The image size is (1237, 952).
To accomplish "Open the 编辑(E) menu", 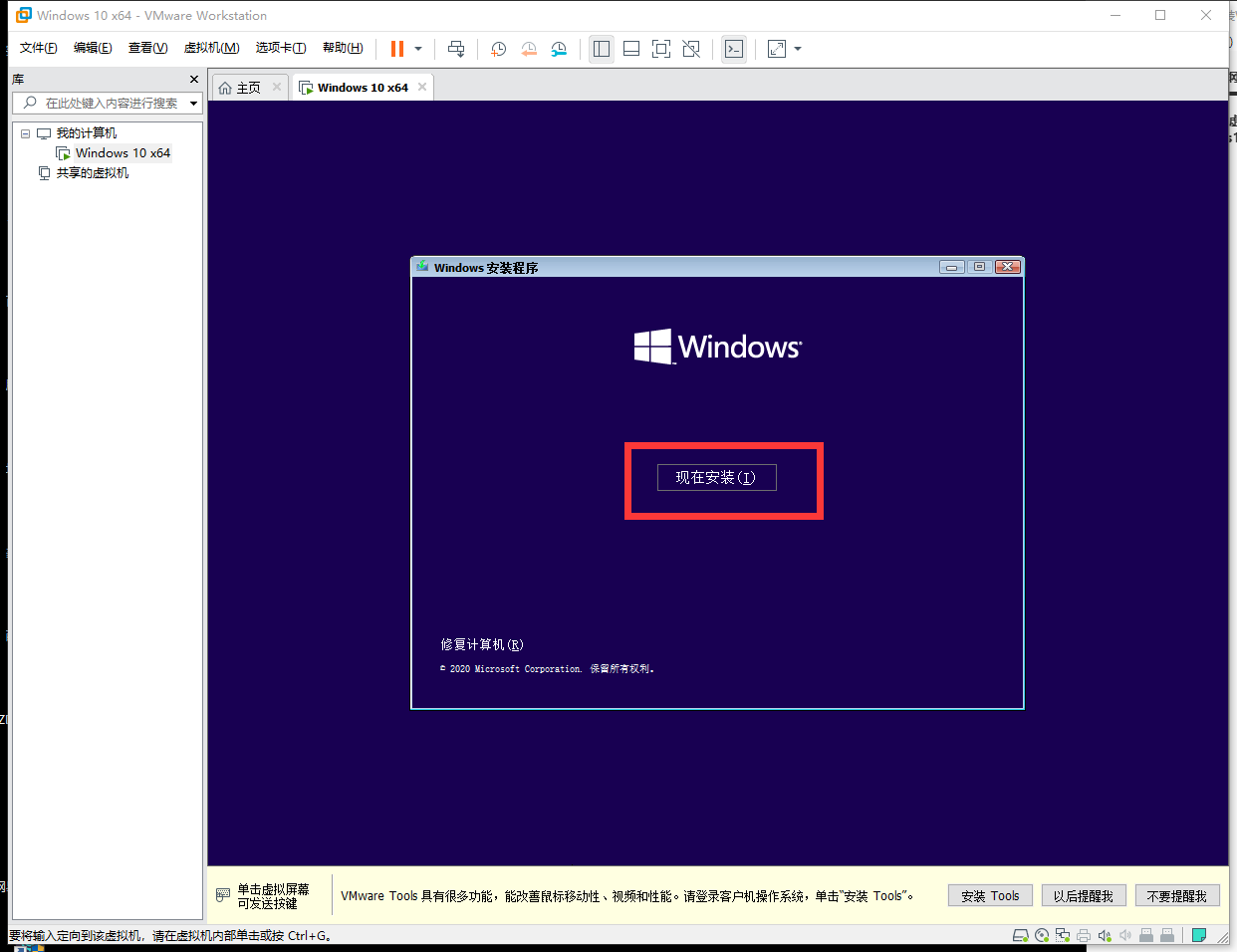I will [93, 48].
